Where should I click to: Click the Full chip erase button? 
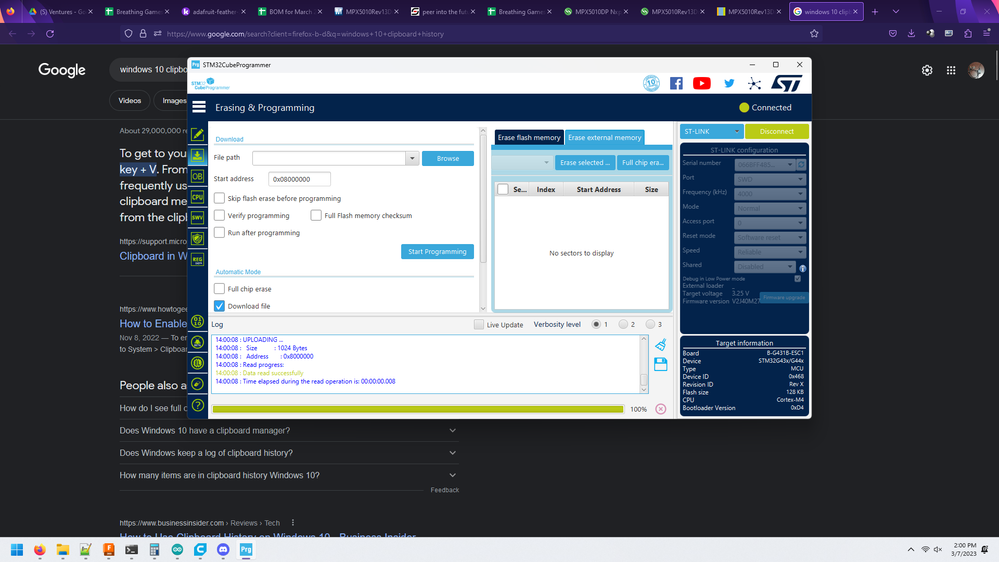click(x=643, y=162)
